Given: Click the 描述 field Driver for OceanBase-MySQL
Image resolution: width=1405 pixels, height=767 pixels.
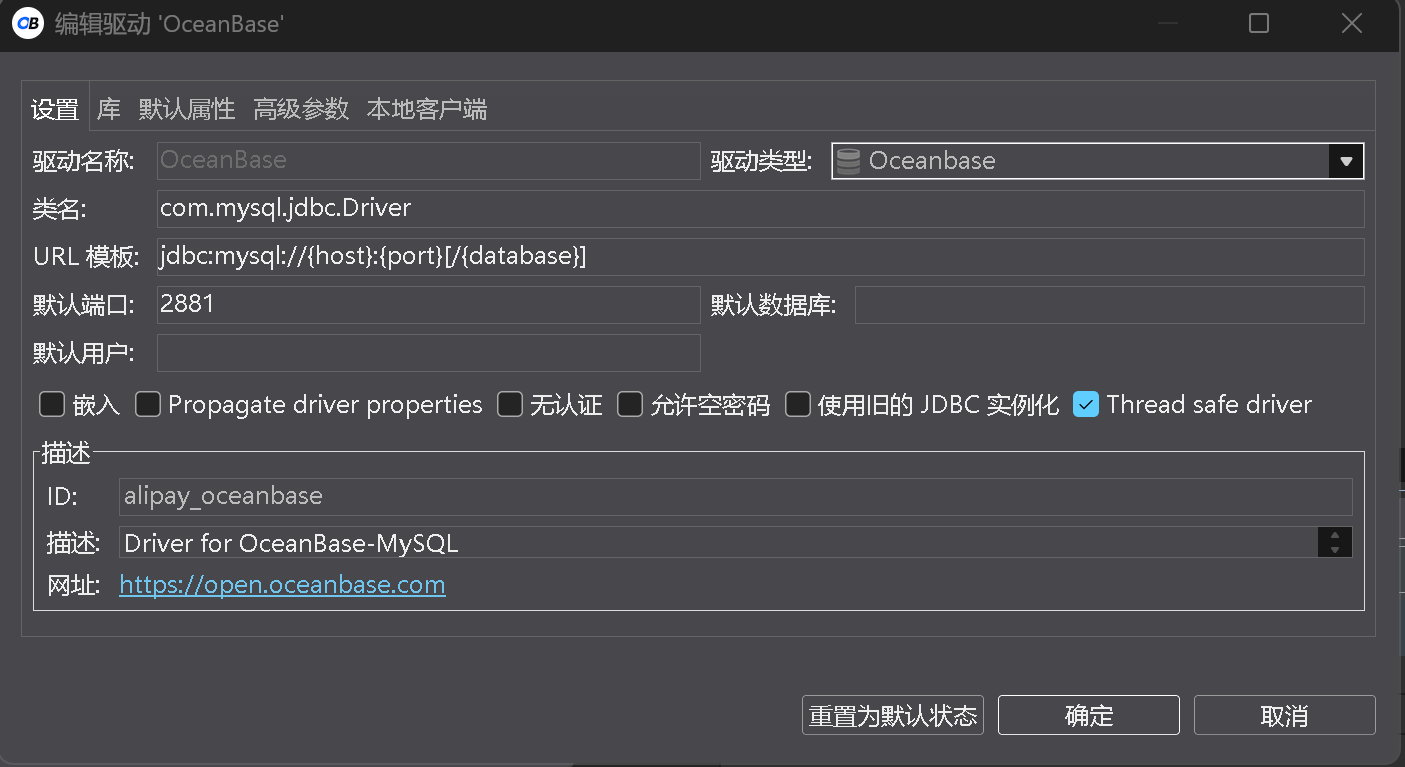Looking at the screenshot, I should (x=718, y=543).
